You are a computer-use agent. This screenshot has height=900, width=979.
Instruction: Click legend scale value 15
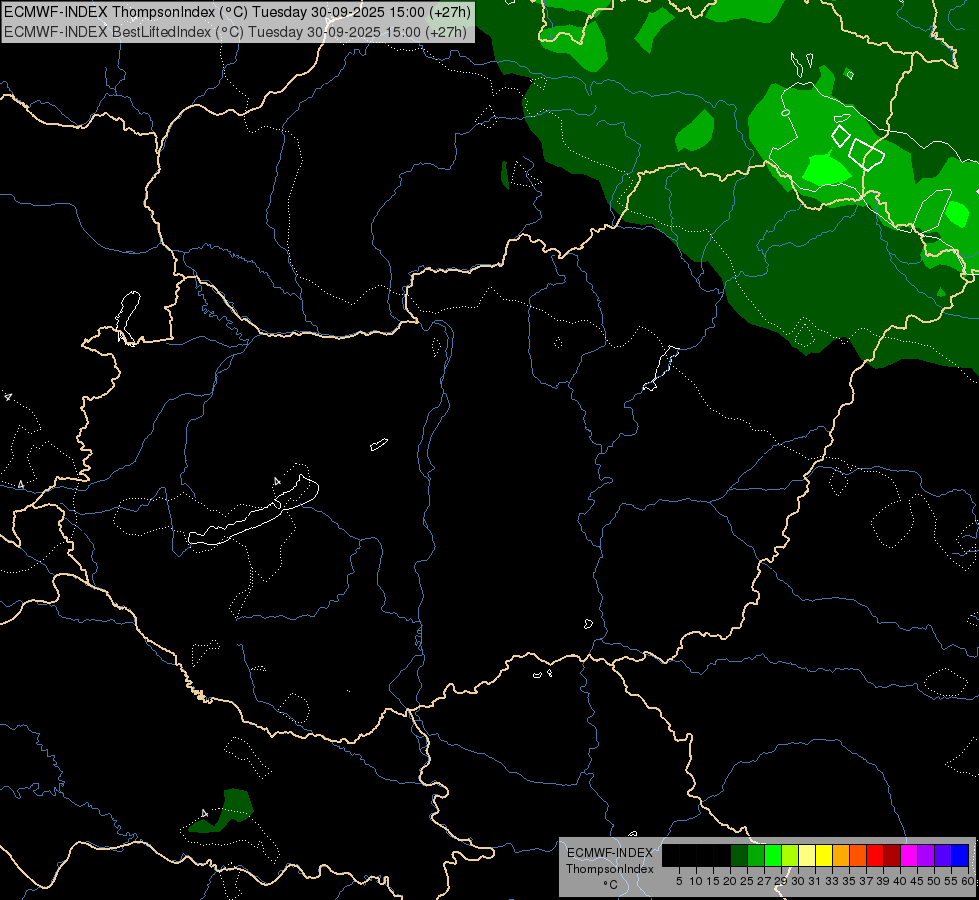713,881
